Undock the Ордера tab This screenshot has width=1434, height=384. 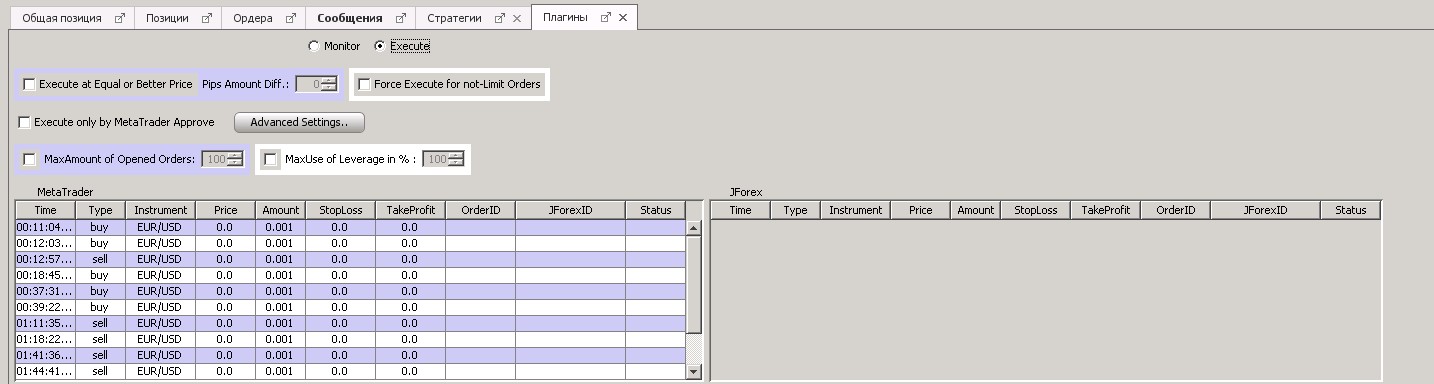click(290, 18)
